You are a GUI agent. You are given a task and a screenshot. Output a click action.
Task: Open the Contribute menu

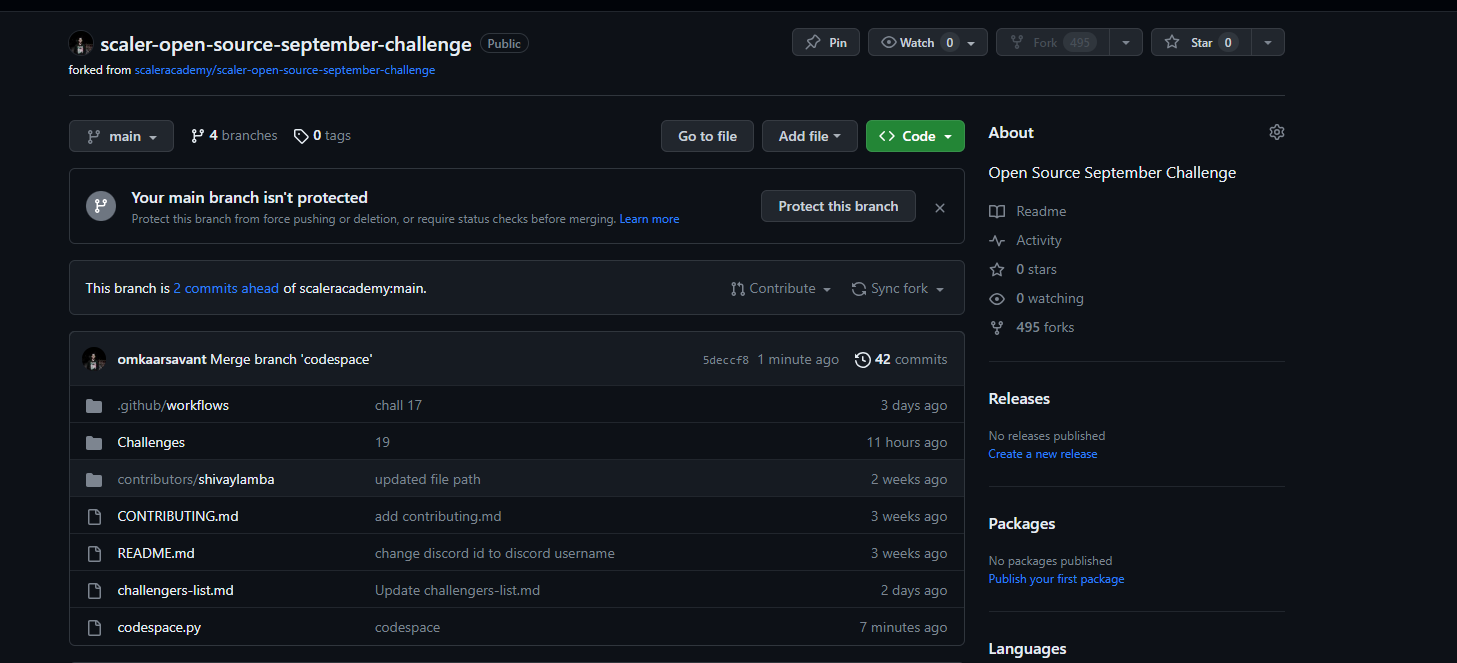[x=781, y=288]
